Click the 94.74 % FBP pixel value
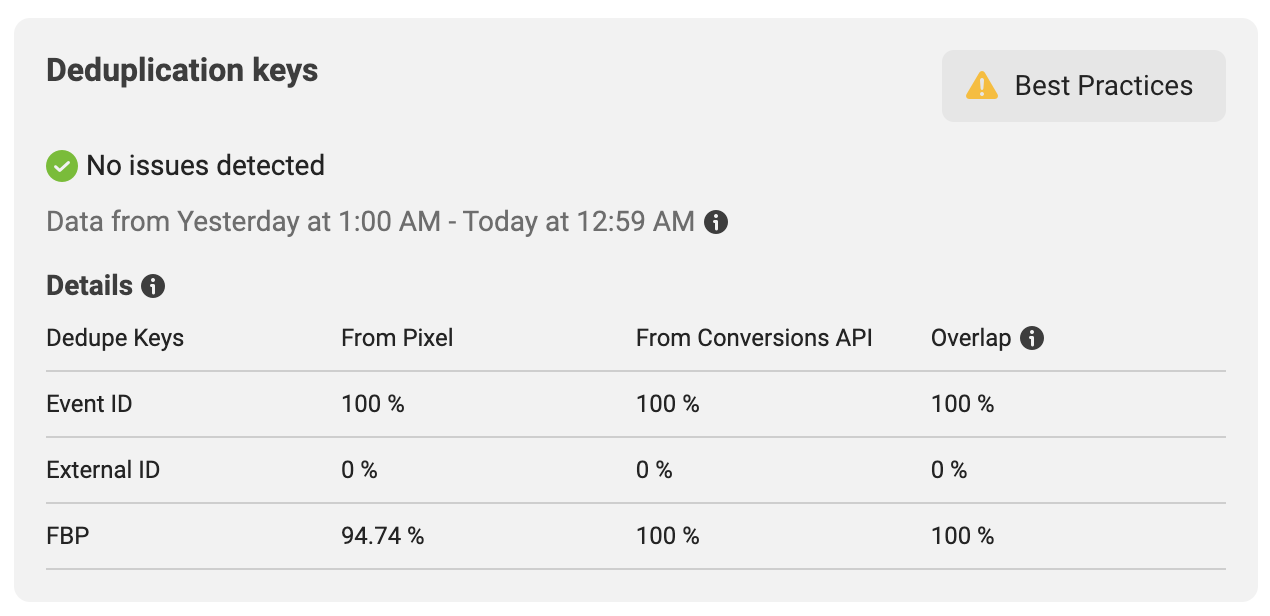The image size is (1270, 616). point(383,536)
